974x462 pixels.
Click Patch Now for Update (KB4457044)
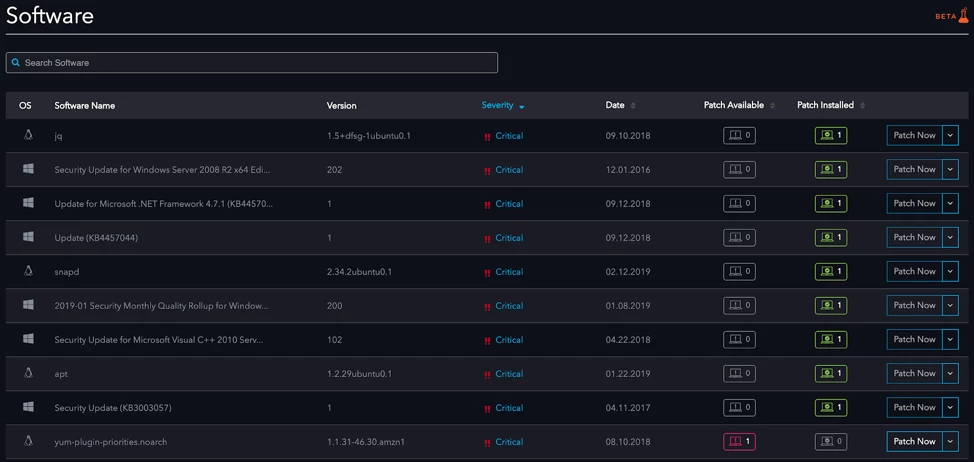[x=914, y=237]
